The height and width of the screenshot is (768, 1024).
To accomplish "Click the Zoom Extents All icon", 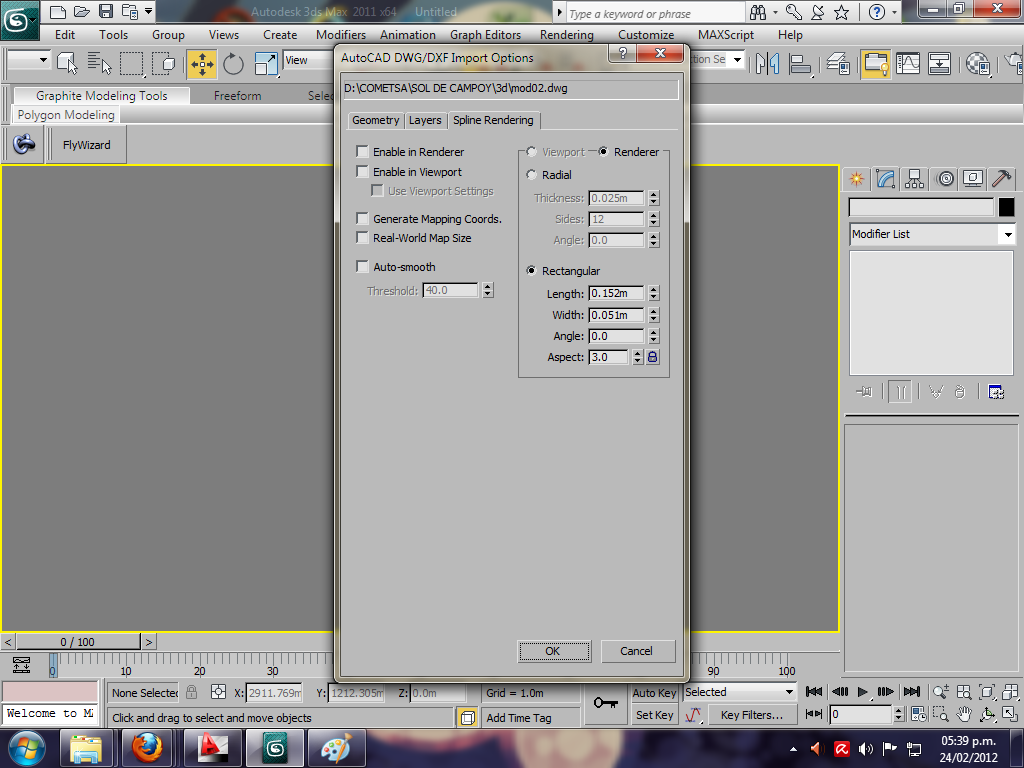I will (x=1010, y=692).
